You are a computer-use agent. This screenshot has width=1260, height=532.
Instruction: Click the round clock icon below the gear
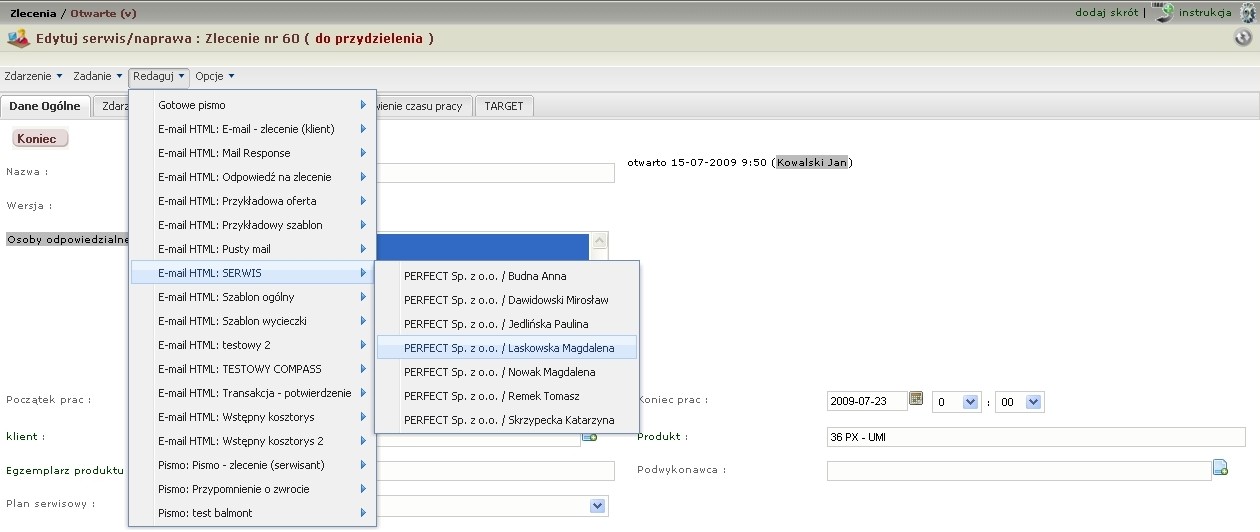(1243, 38)
